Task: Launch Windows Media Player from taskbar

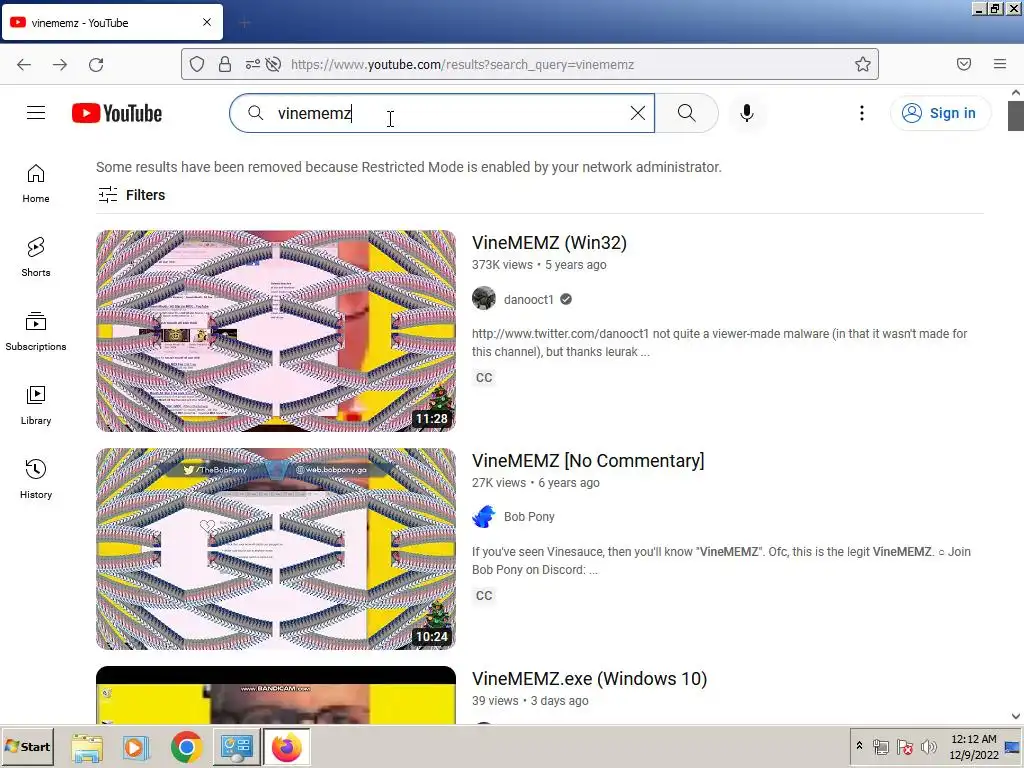Action: 136,747
